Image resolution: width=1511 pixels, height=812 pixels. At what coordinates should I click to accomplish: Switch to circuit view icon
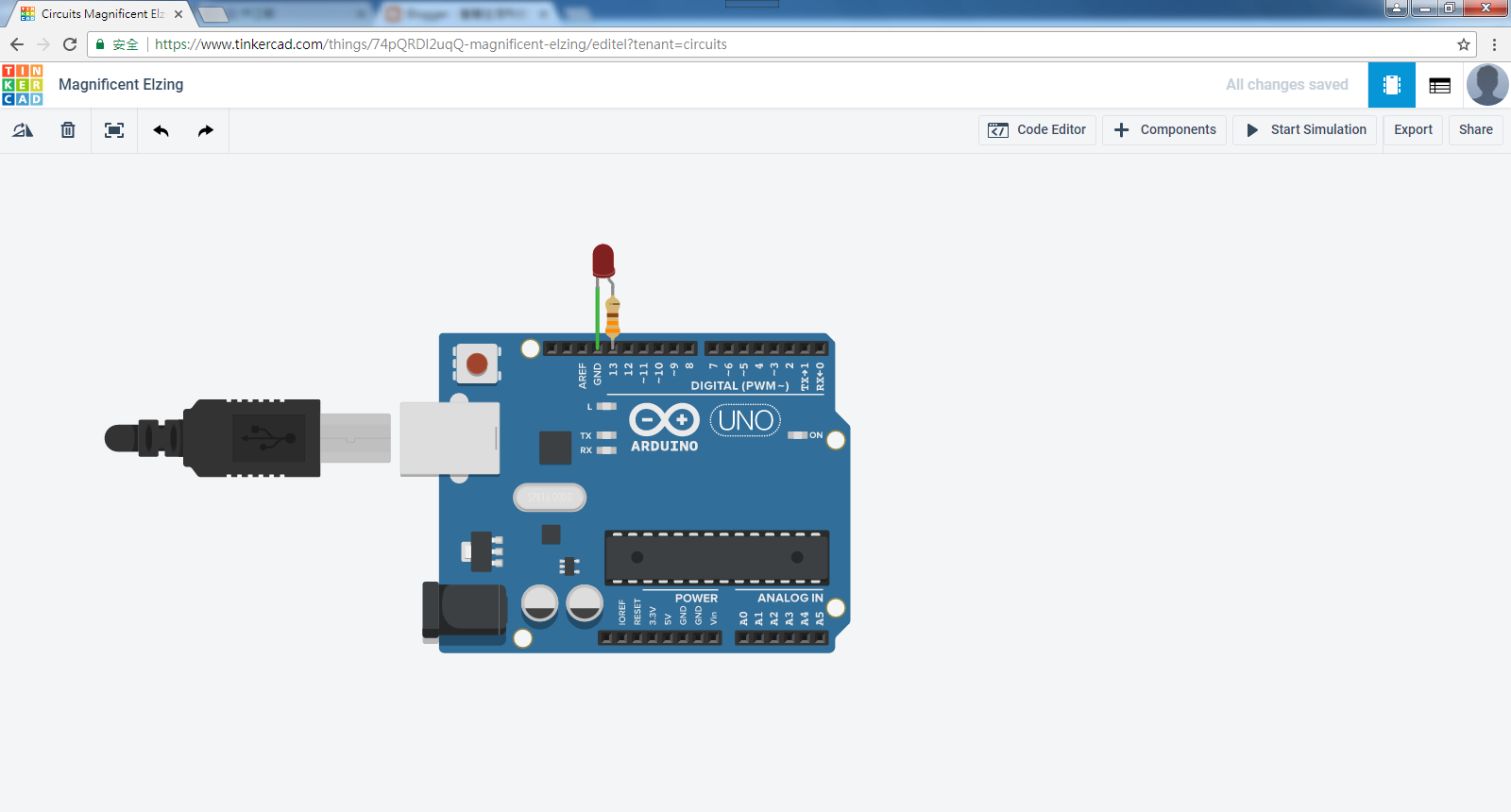(x=1392, y=85)
